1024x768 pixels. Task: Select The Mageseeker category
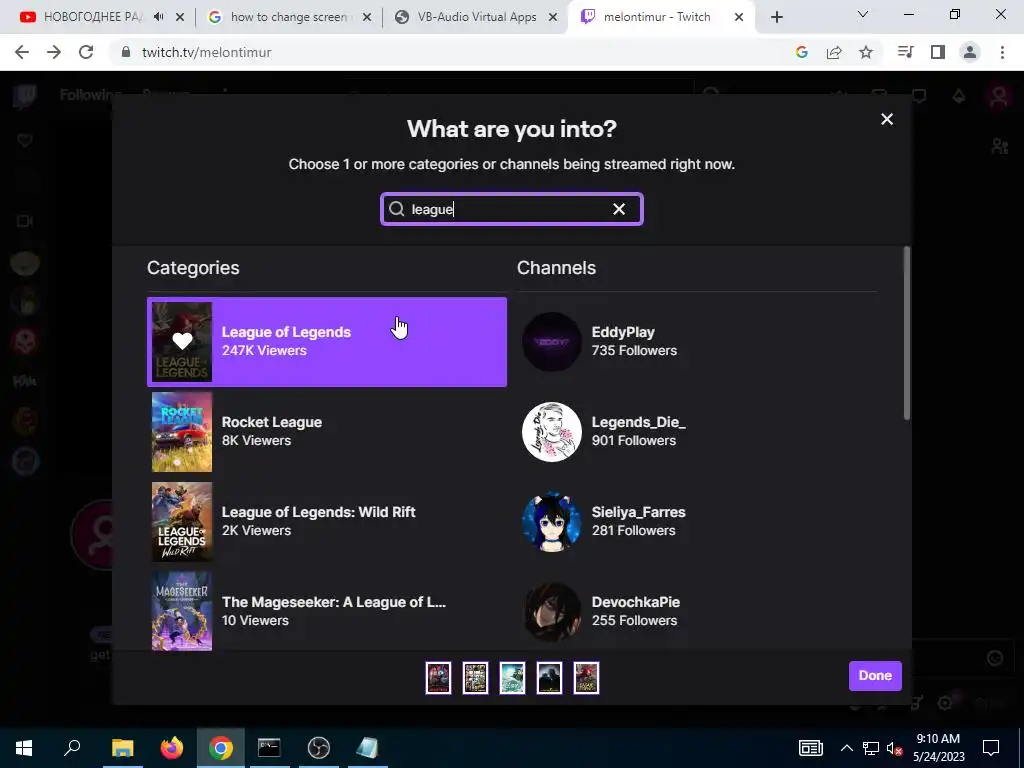coord(327,611)
